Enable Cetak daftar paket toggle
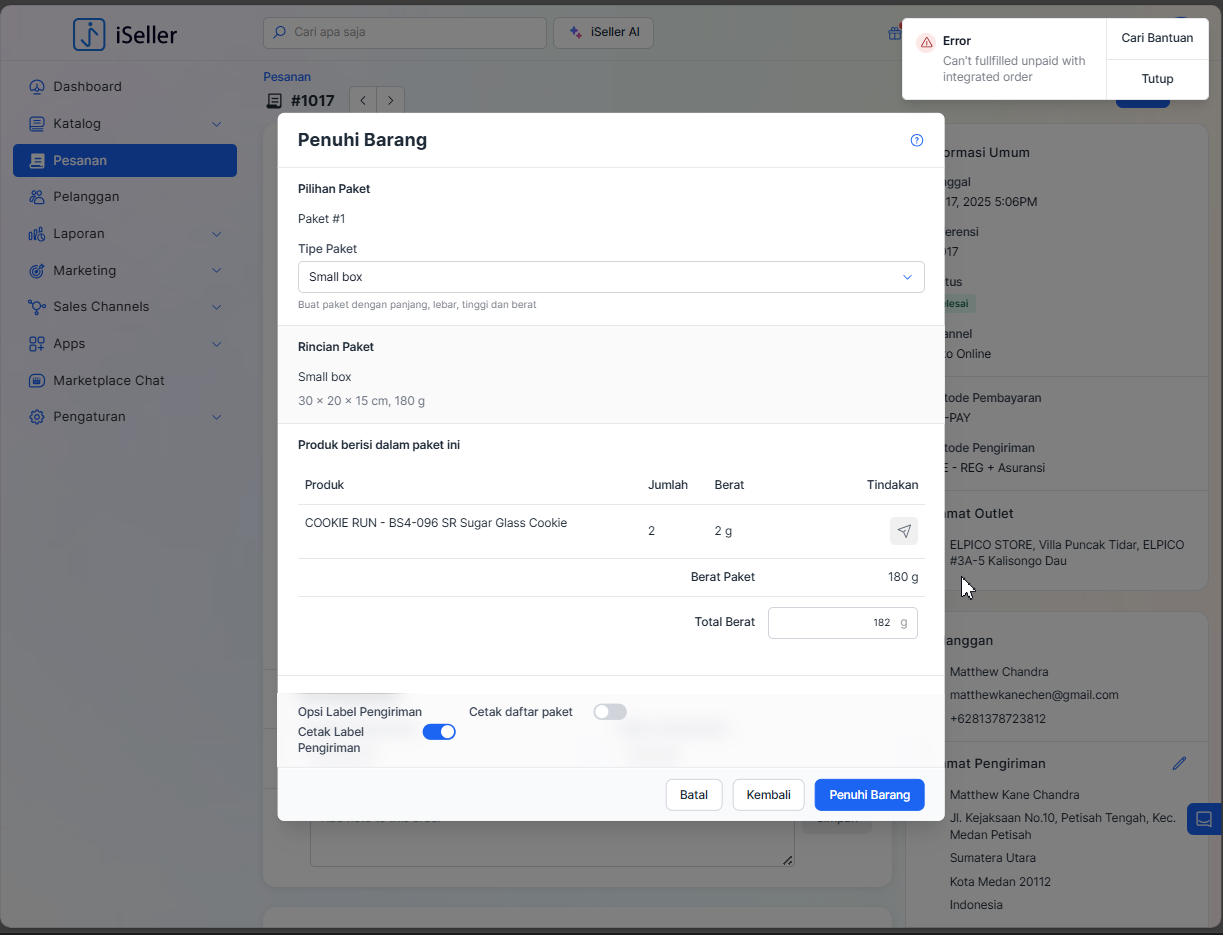The height and width of the screenshot is (935, 1223). coord(609,712)
